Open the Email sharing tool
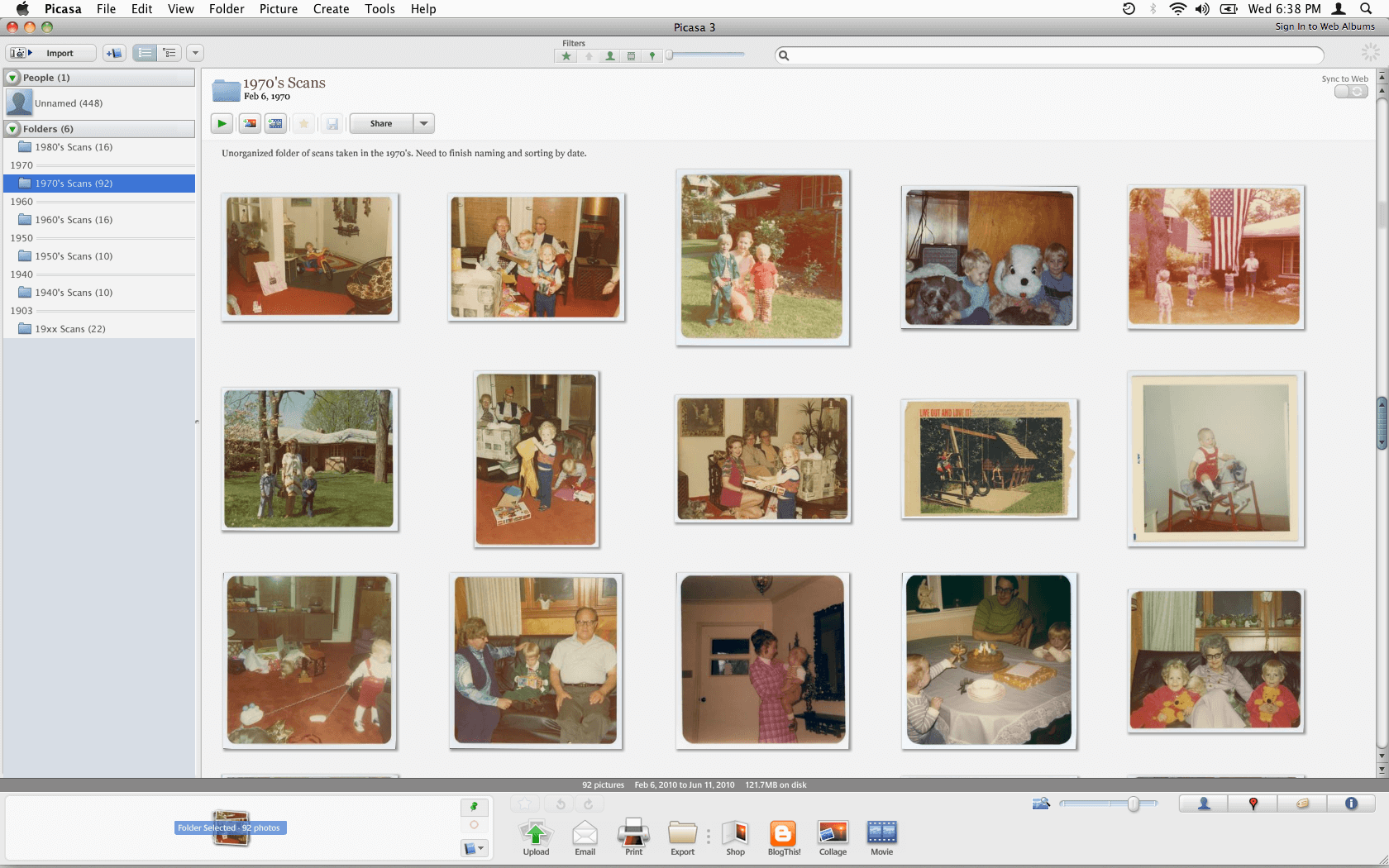The width and height of the screenshot is (1389, 868). 585,837
